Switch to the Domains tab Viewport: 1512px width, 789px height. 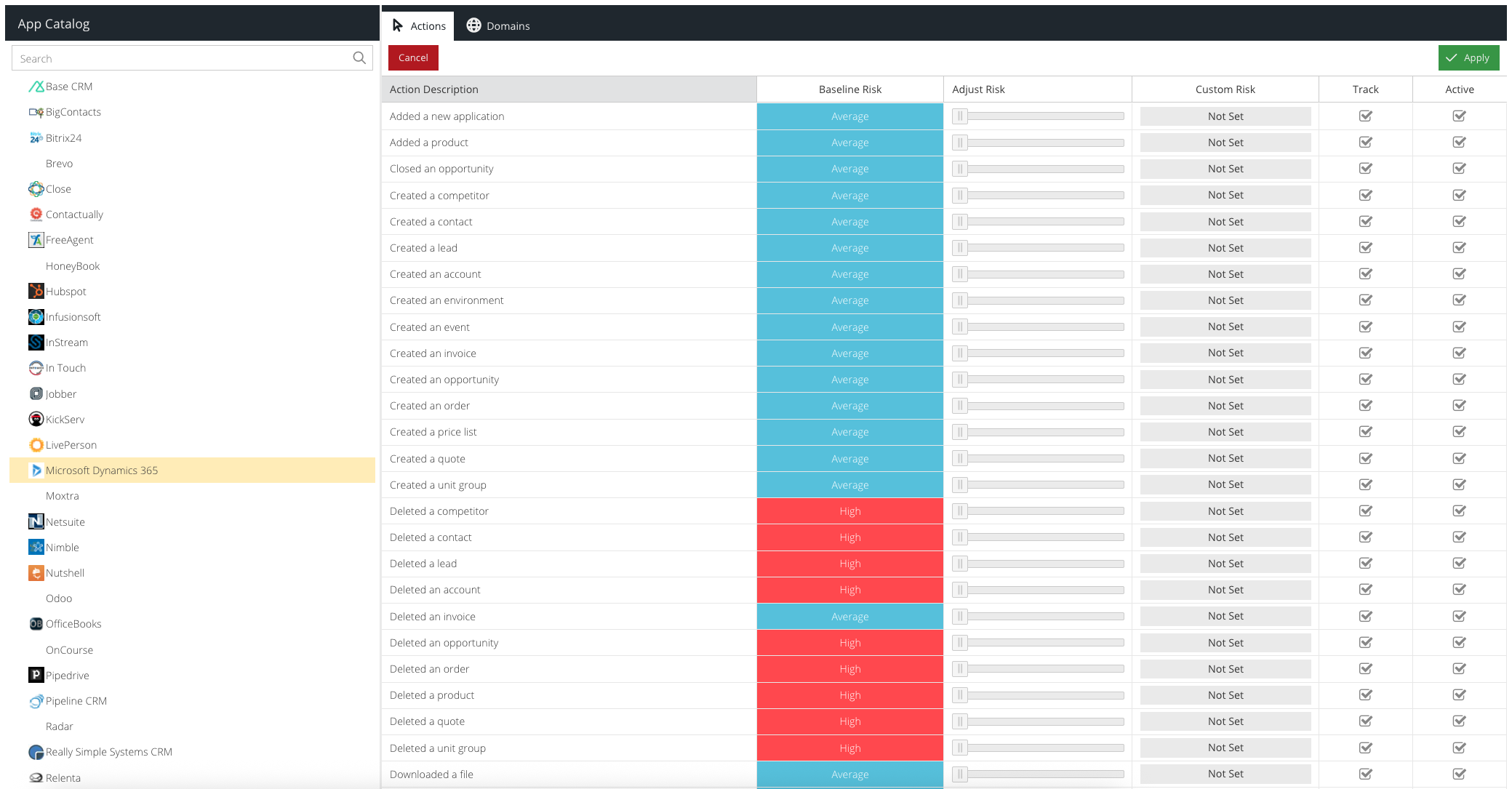tap(498, 26)
